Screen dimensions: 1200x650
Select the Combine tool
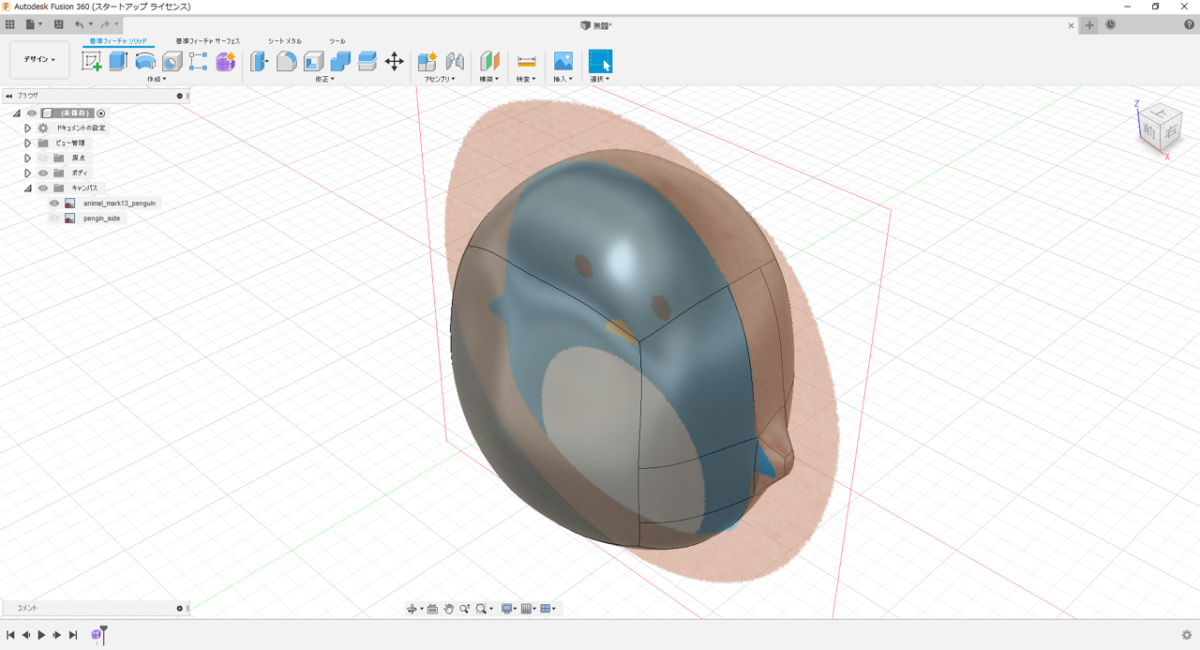click(340, 62)
